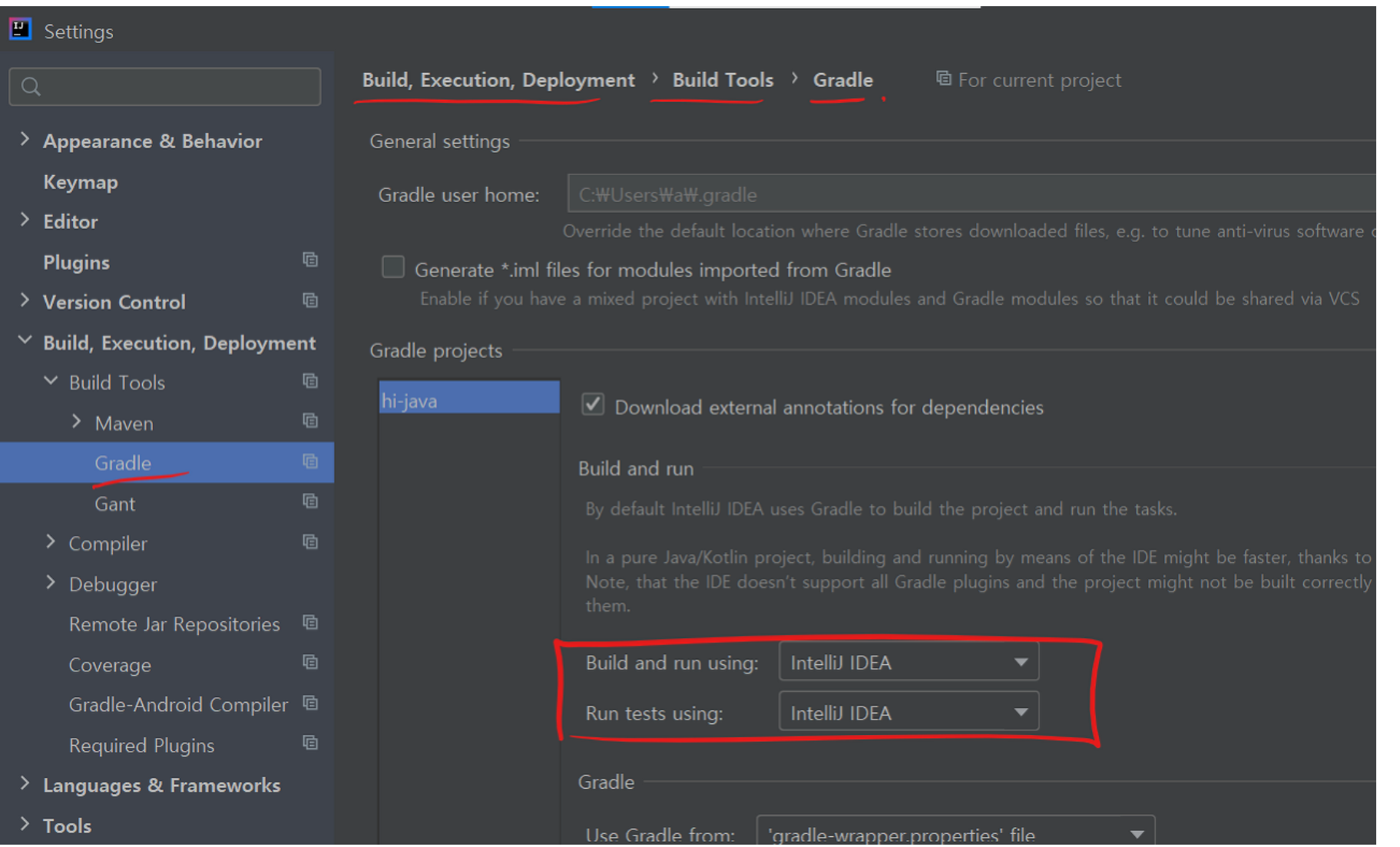
Task: Click the project-scope icon beside Gradle-Android Compiler
Action: click(x=310, y=703)
